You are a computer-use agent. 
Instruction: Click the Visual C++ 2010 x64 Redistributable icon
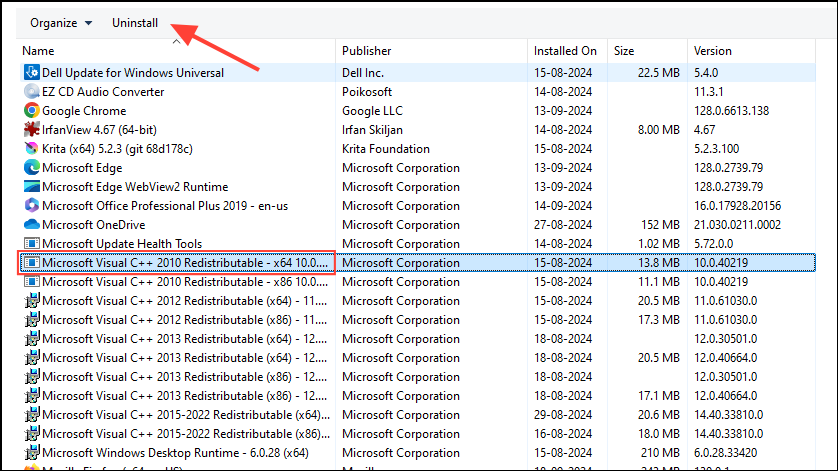point(32,262)
